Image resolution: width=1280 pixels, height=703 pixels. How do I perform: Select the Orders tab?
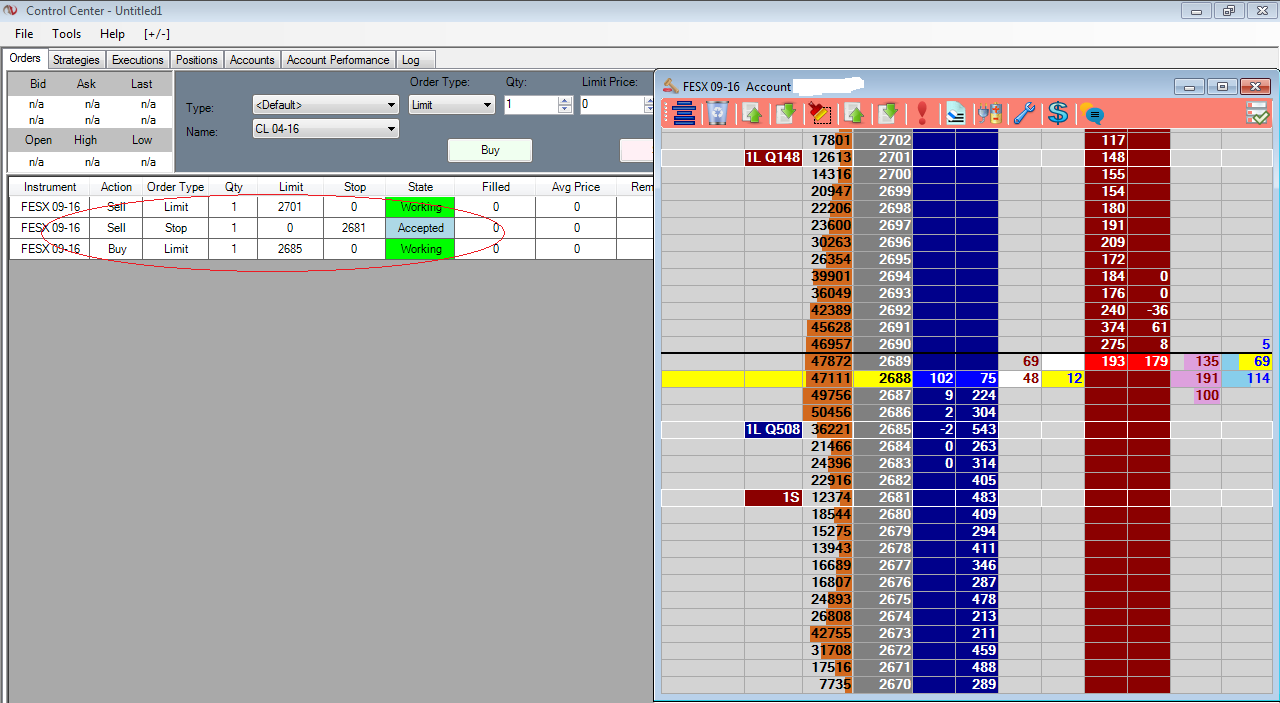pyautogui.click(x=25, y=59)
